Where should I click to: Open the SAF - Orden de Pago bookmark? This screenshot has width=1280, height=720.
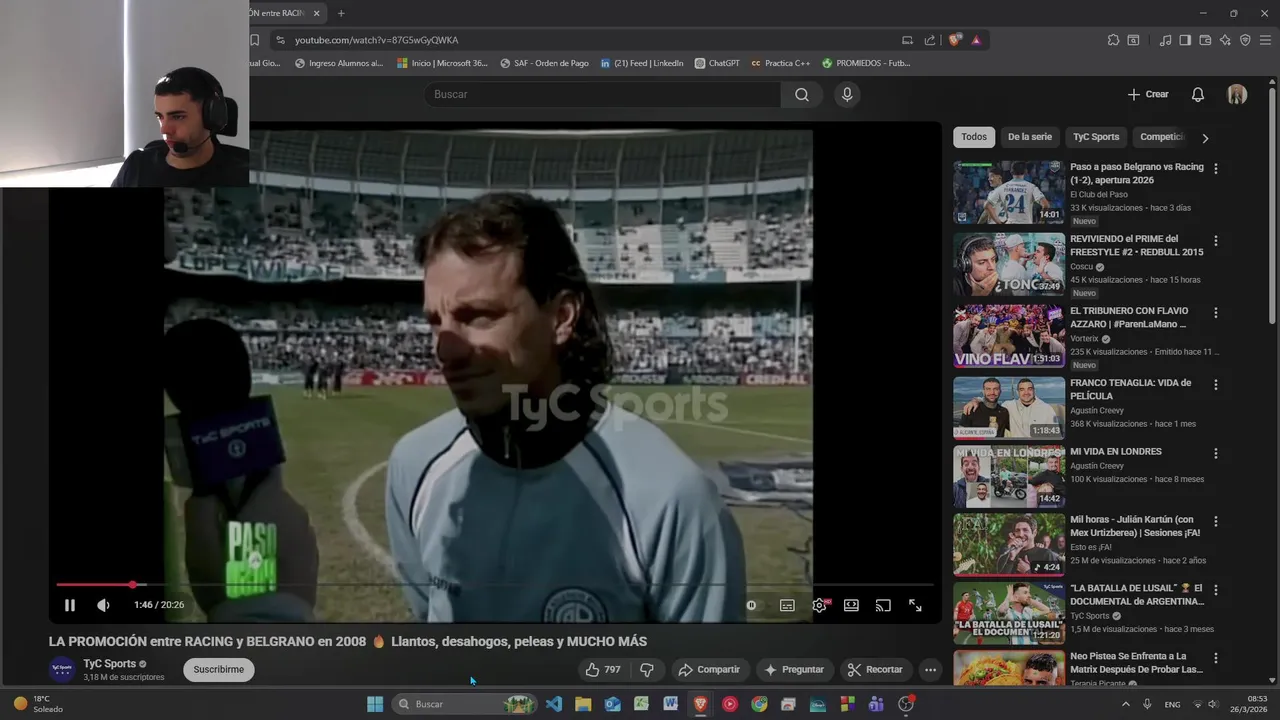[x=543, y=63]
